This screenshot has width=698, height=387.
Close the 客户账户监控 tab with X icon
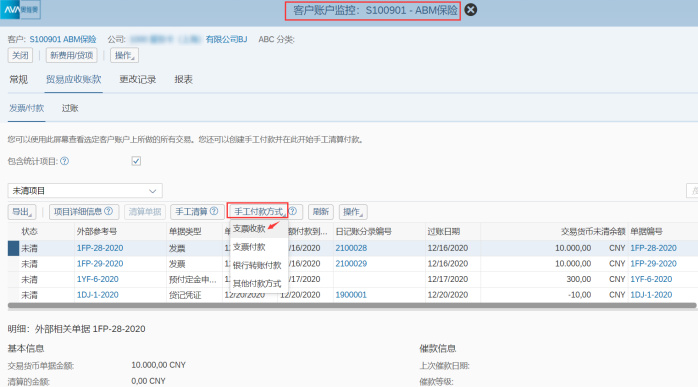[x=471, y=10]
